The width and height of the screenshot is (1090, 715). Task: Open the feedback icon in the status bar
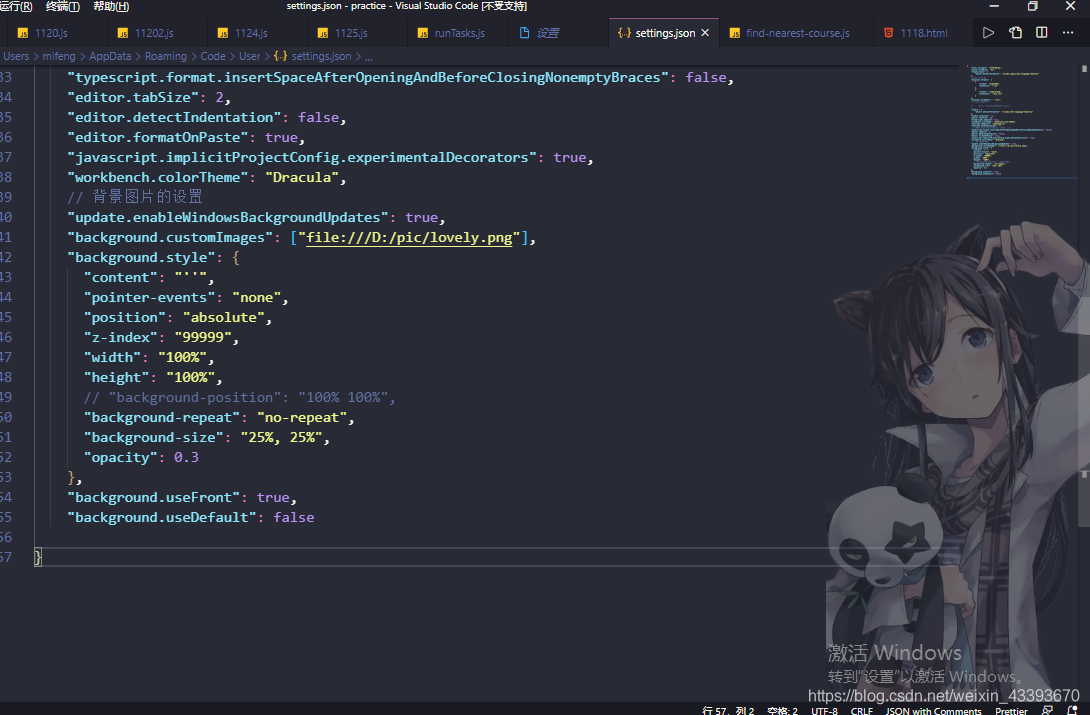(x=1047, y=710)
